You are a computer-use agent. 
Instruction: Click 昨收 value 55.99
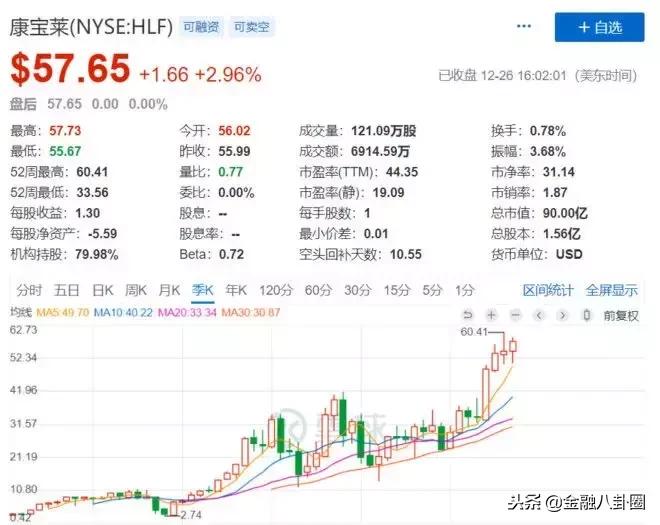234,151
